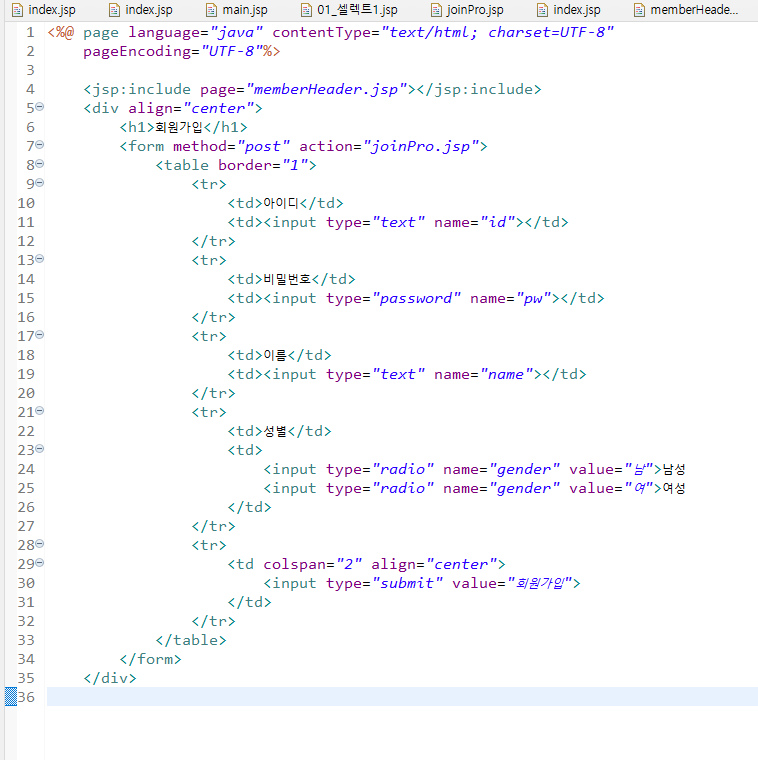This screenshot has height=760, width=758.
Task: Click the "submit" type value on line 30
Action: (407, 583)
